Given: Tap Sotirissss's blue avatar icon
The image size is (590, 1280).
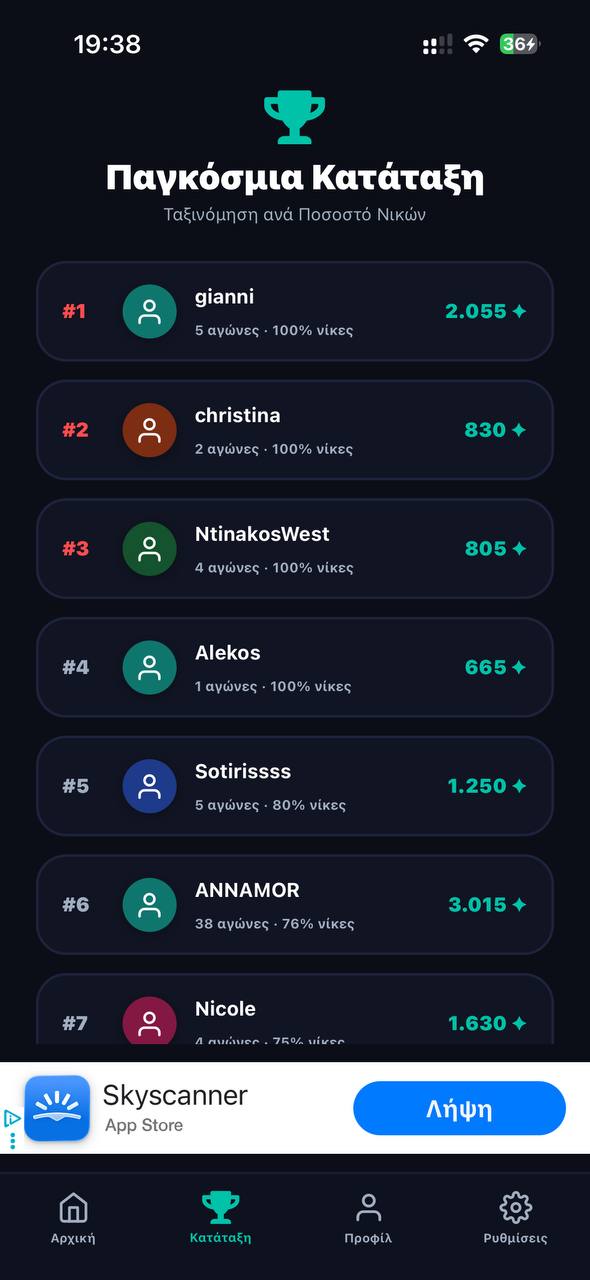Looking at the screenshot, I should [x=149, y=786].
